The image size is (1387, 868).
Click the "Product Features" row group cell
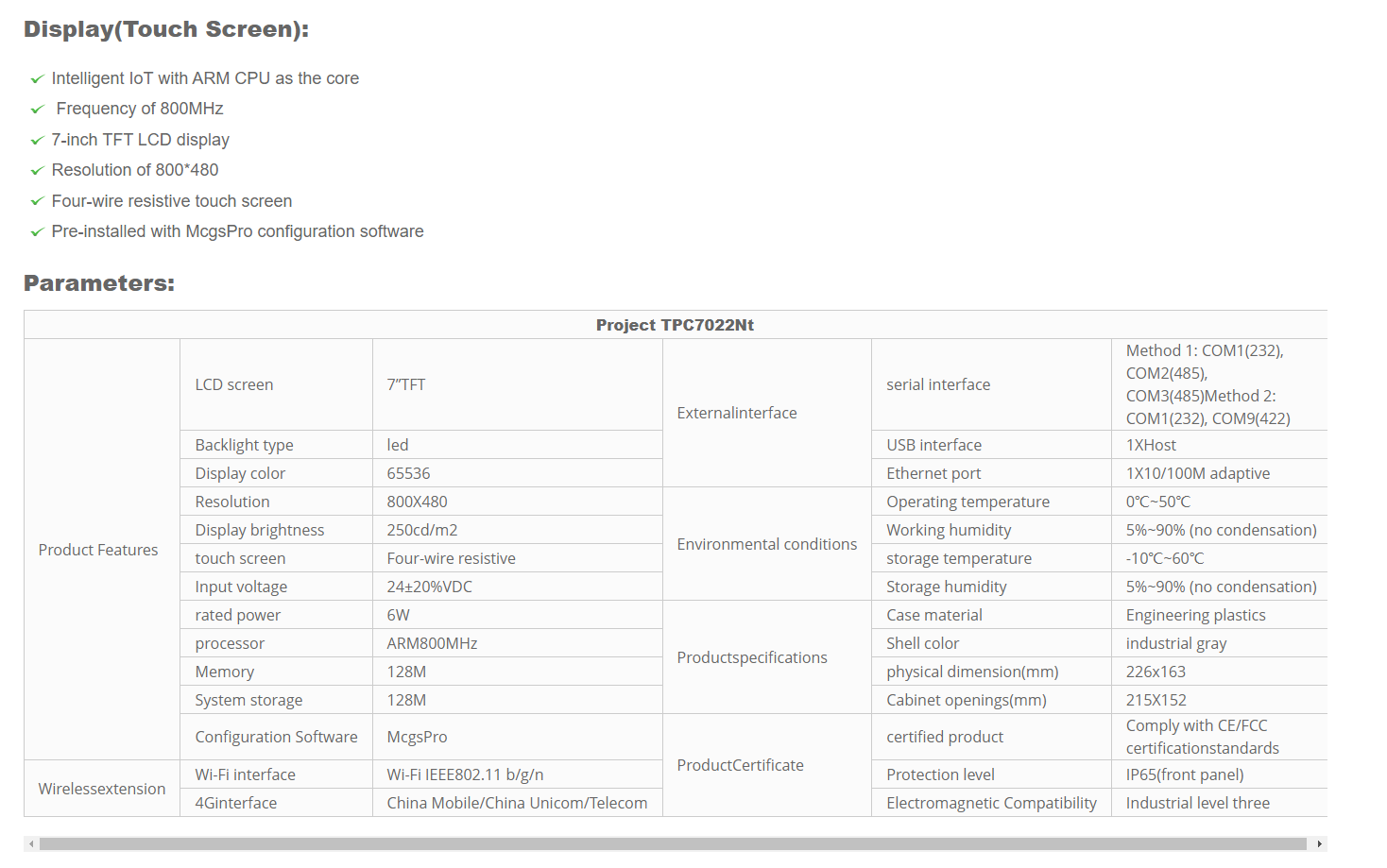pos(98,550)
